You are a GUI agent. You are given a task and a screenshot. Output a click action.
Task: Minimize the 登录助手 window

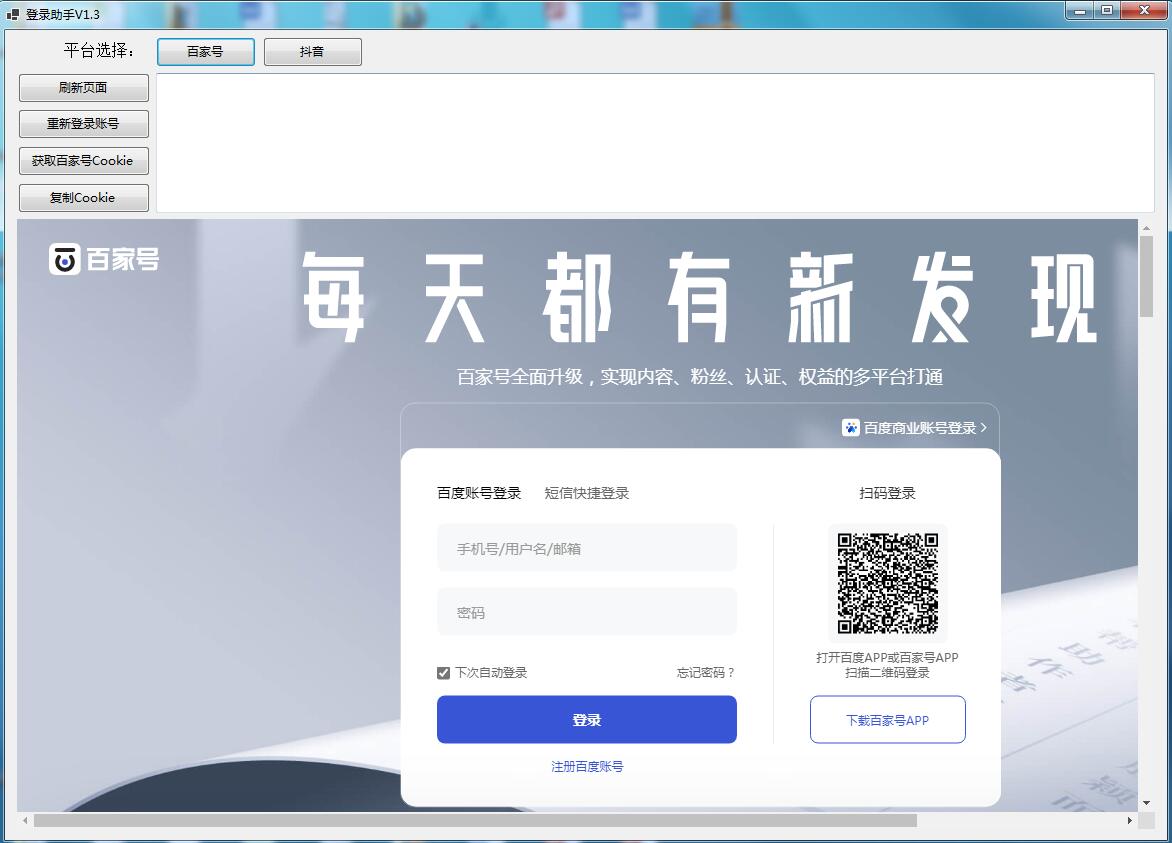pos(1079,10)
